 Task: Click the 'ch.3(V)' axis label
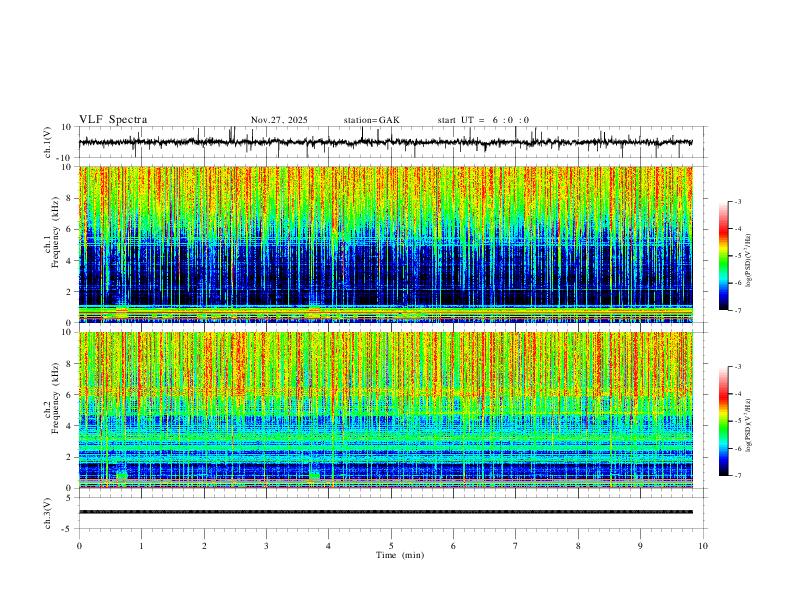coord(48,514)
